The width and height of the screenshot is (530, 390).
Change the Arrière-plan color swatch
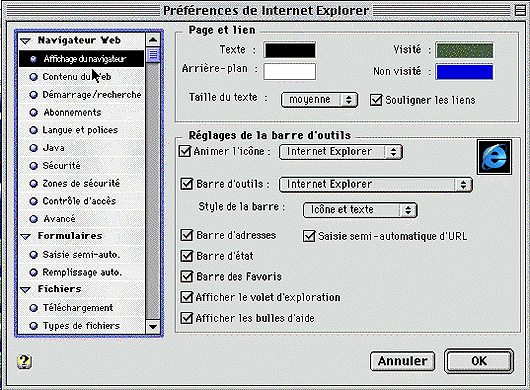pyautogui.click(x=290, y=71)
